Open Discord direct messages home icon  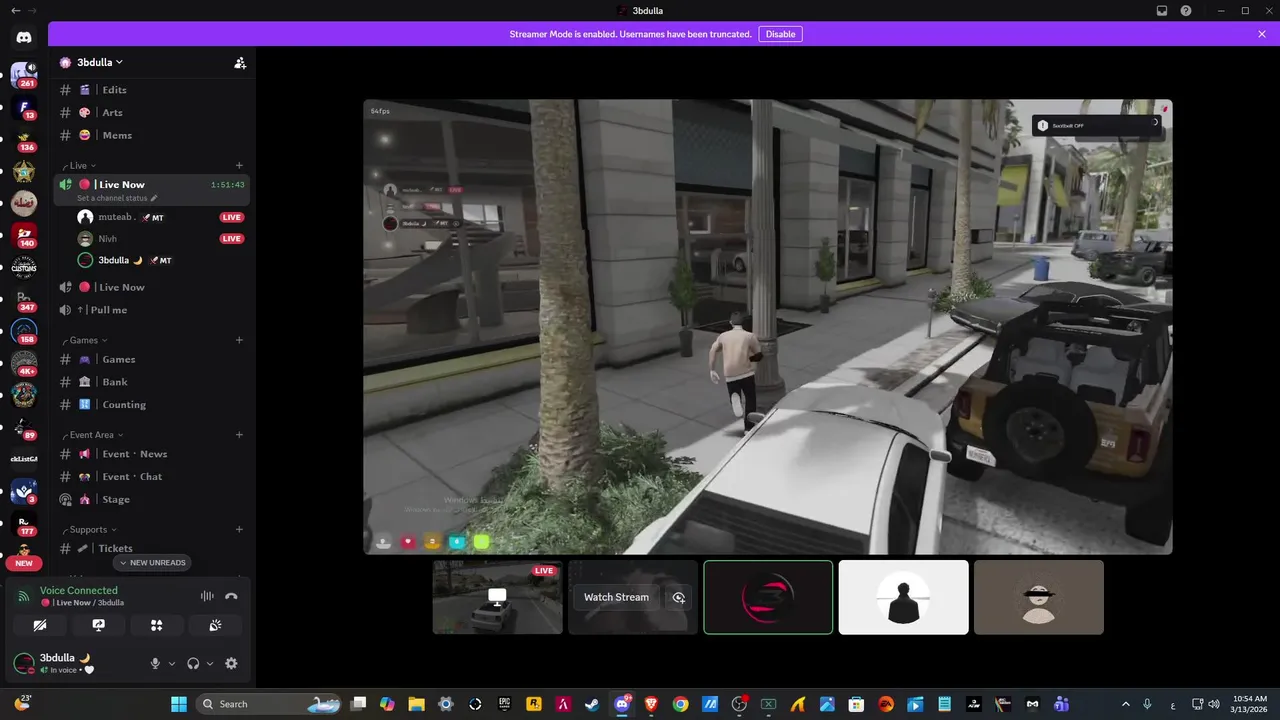coord(24,37)
